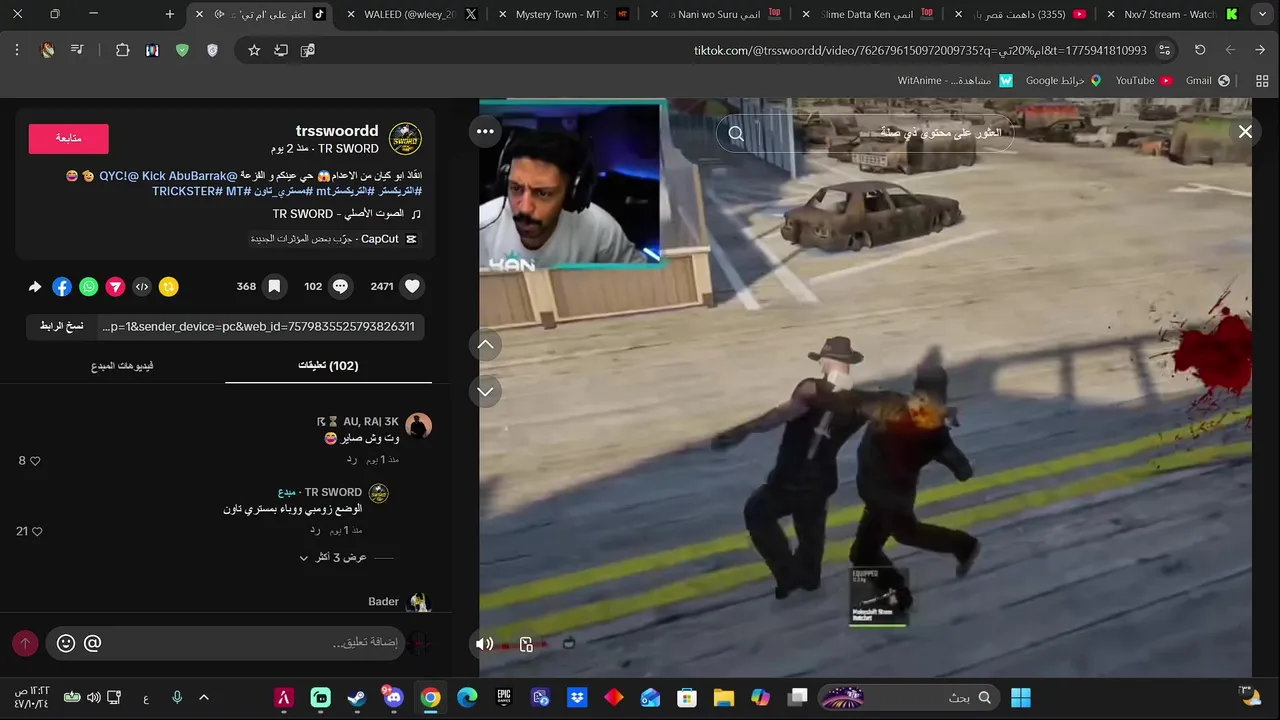Image resolution: width=1280 pixels, height=720 pixels.
Task: Reply to the AU, RAJ 3K comment
Action: click(352, 459)
